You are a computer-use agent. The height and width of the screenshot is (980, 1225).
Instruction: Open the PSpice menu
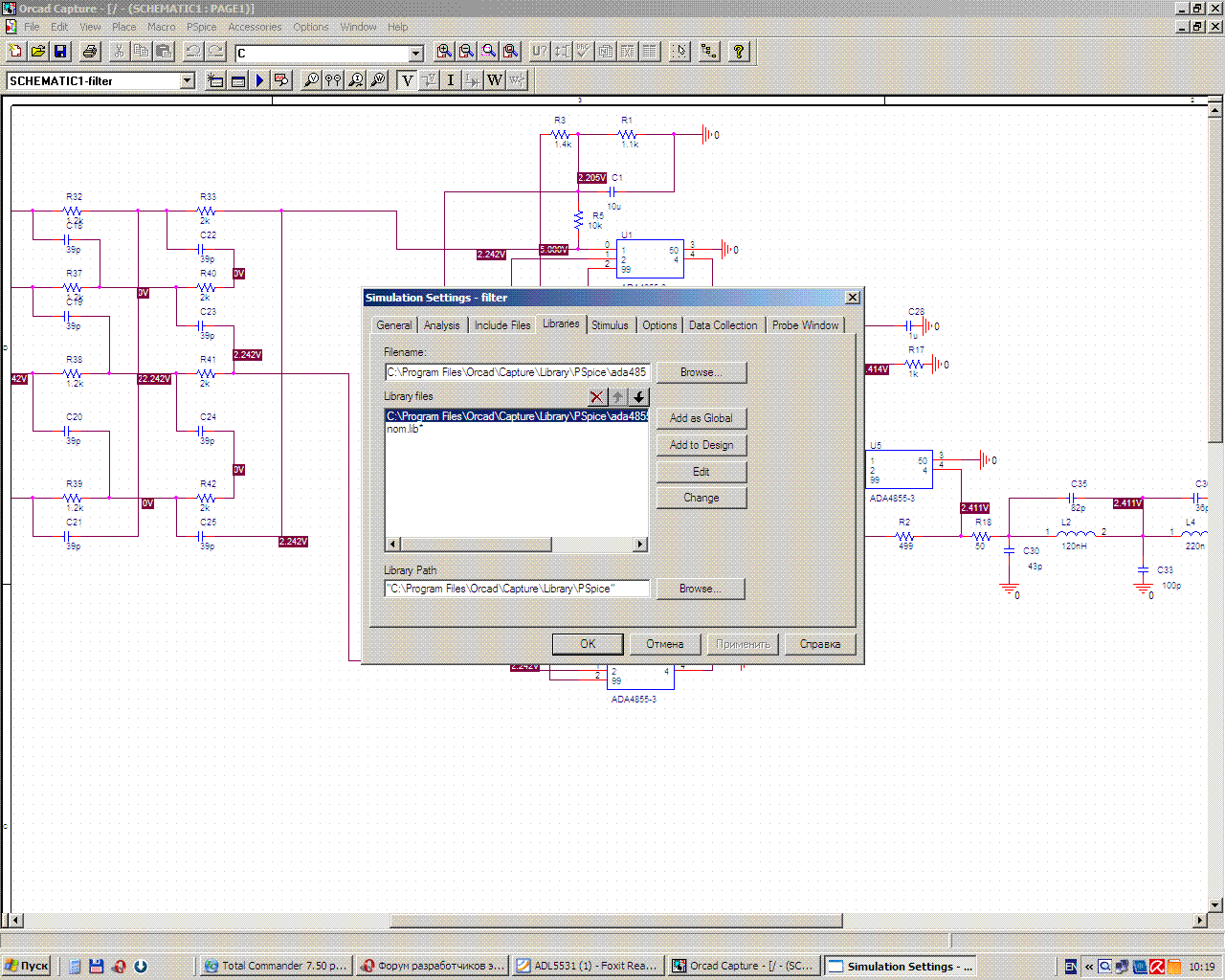click(x=201, y=27)
